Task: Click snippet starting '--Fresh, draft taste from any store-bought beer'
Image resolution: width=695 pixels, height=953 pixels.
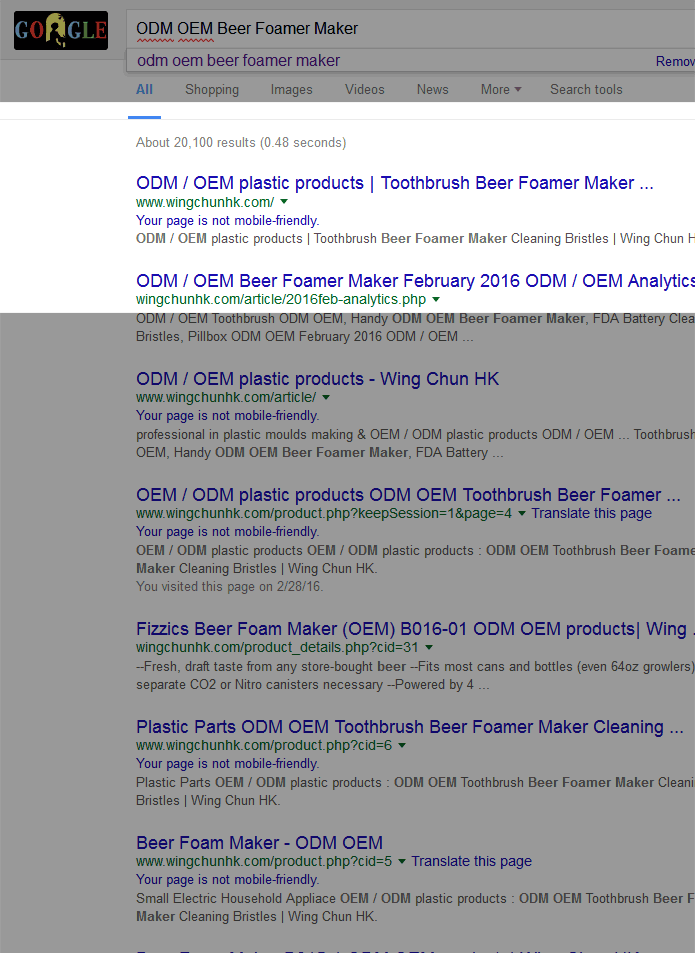Action: tap(416, 676)
